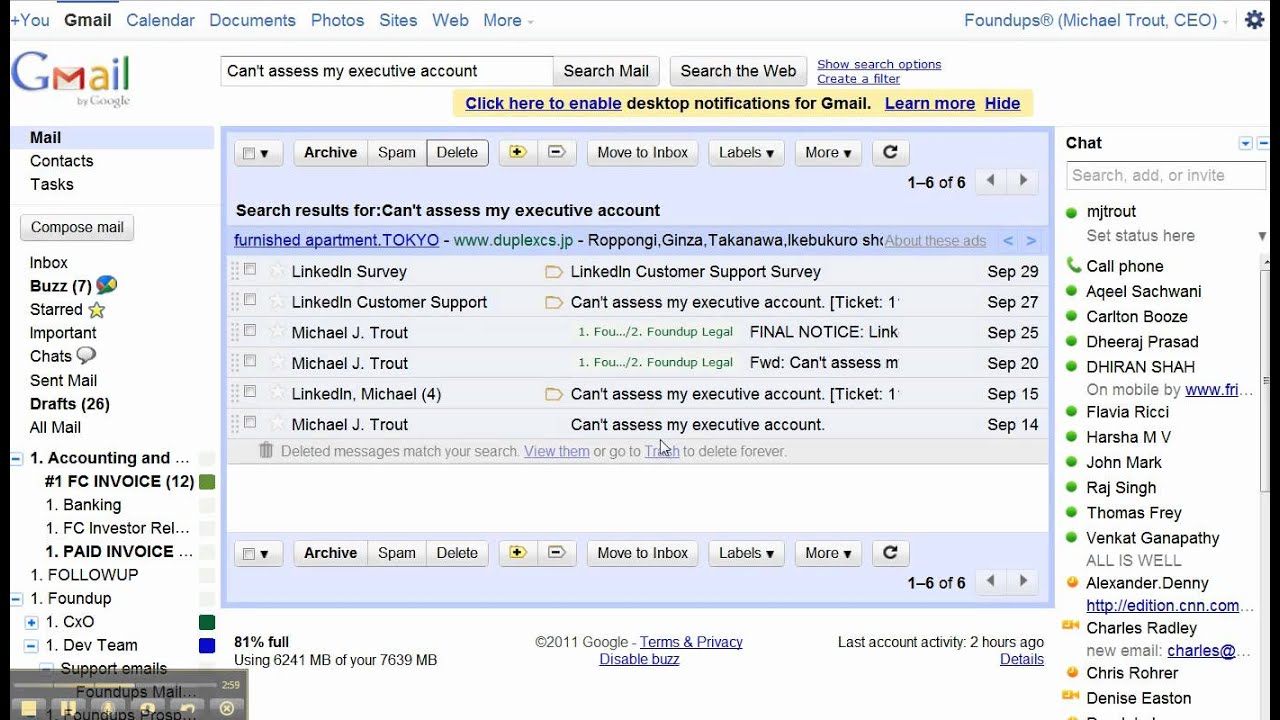Collapse the 1. Foundup label group
Viewport: 1280px width, 720px height.
click(x=17, y=599)
